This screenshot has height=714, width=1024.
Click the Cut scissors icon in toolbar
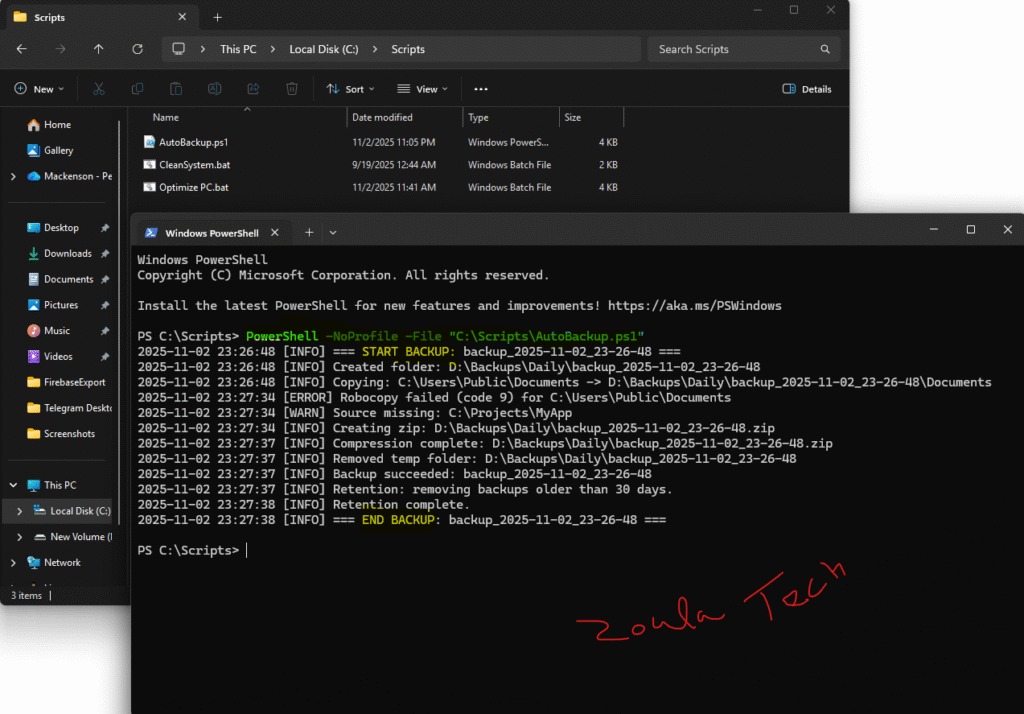(x=99, y=89)
